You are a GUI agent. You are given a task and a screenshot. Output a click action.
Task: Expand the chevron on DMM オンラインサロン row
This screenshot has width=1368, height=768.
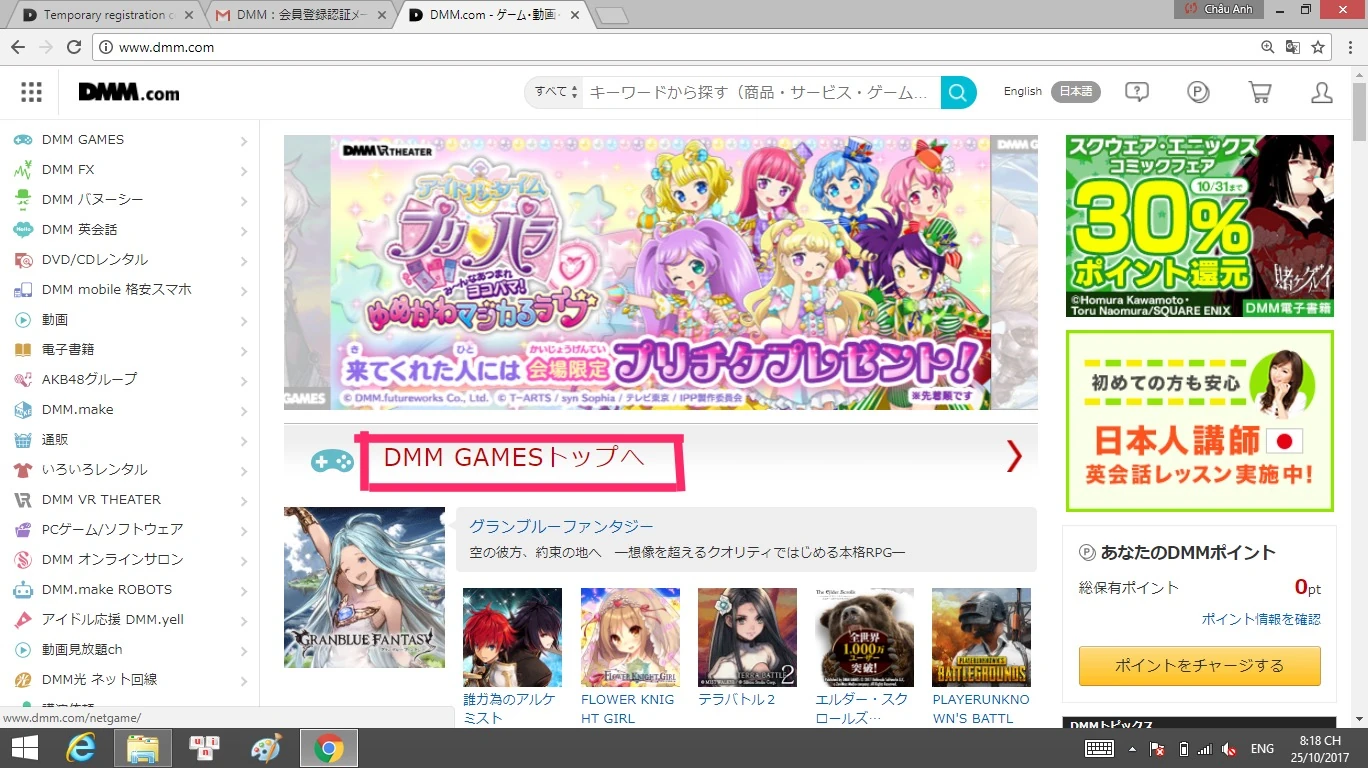[244, 561]
